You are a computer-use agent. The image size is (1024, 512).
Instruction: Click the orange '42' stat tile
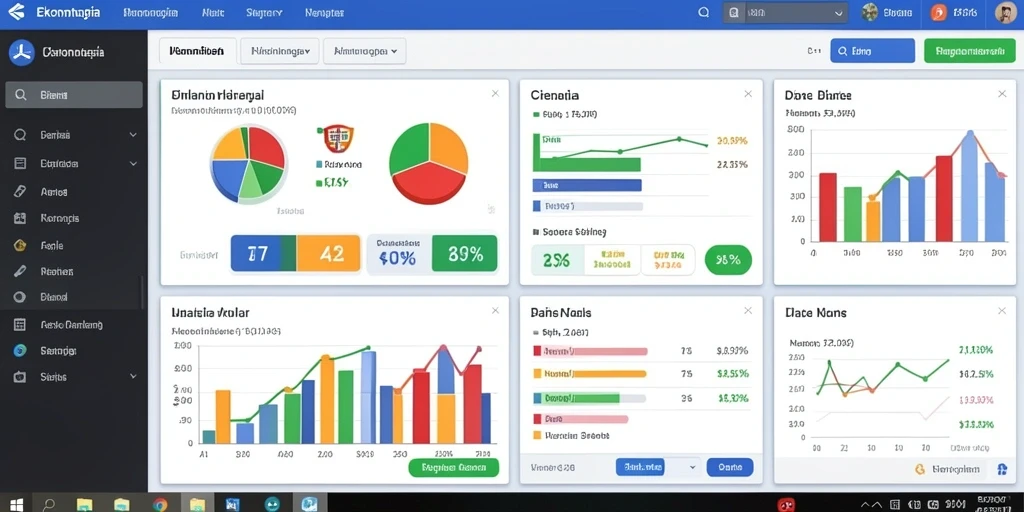point(328,253)
